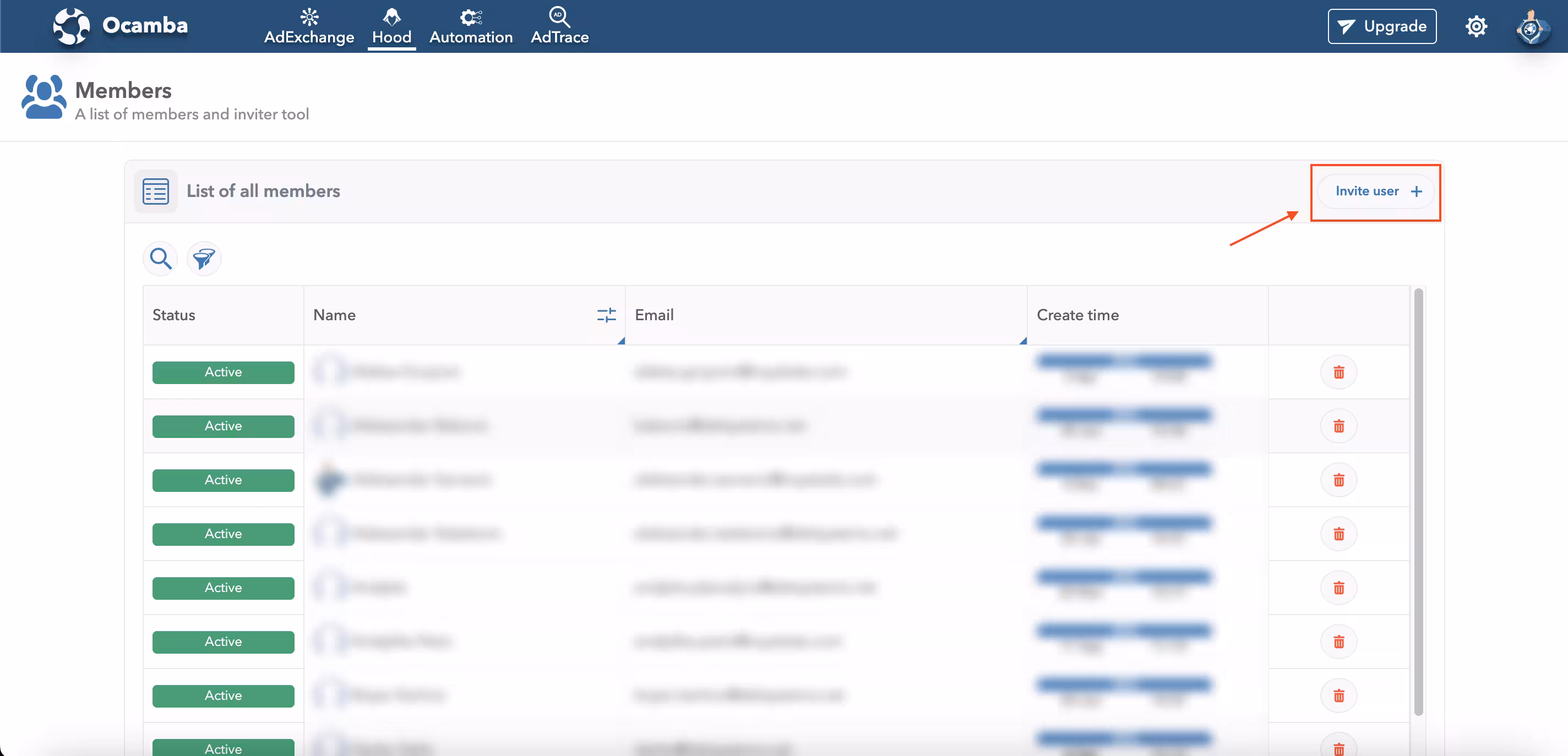Click the search magnifier icon
Screen dimensions: 1568x756
click(160, 259)
